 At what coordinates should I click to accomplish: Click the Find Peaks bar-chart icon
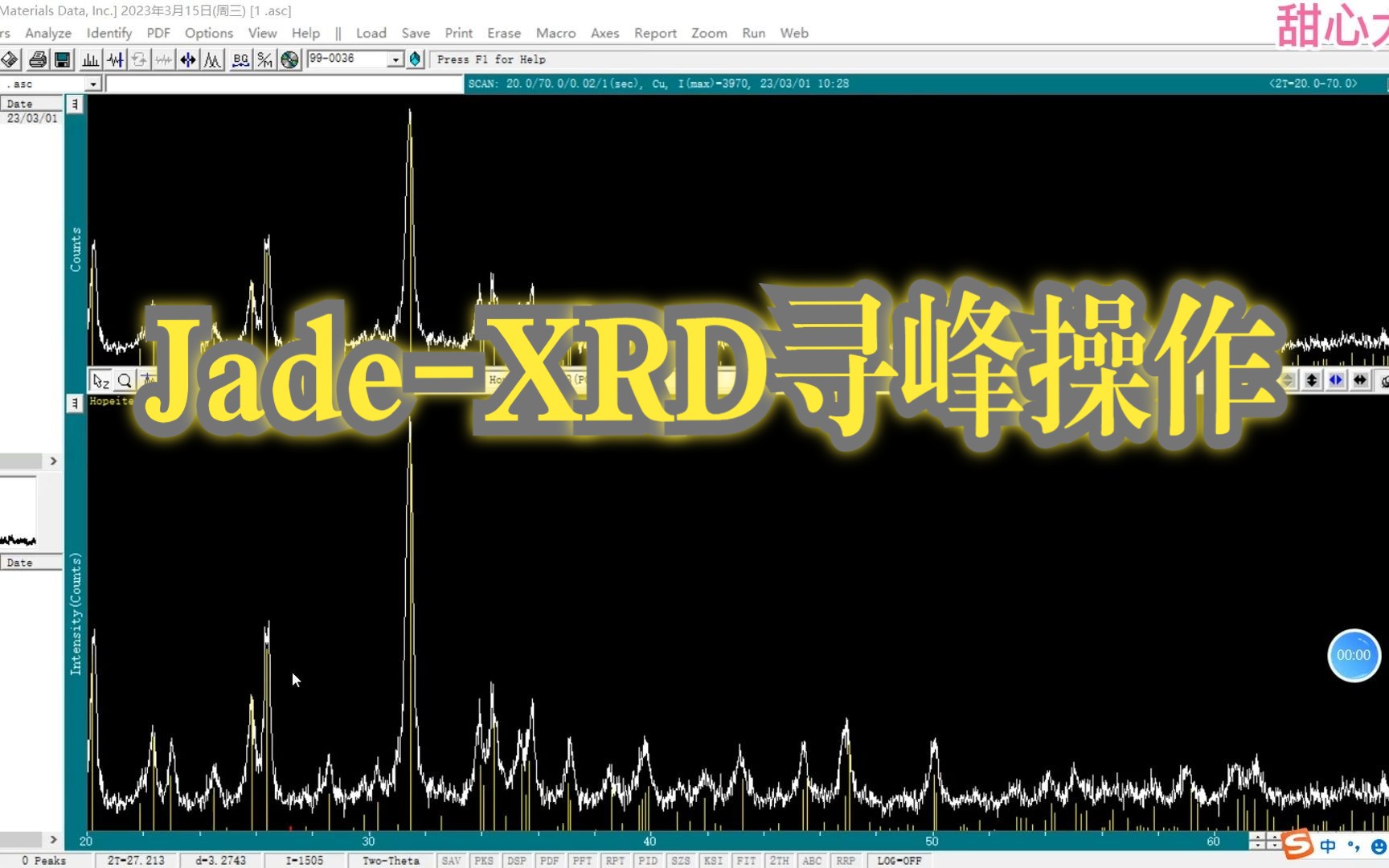click(x=91, y=59)
